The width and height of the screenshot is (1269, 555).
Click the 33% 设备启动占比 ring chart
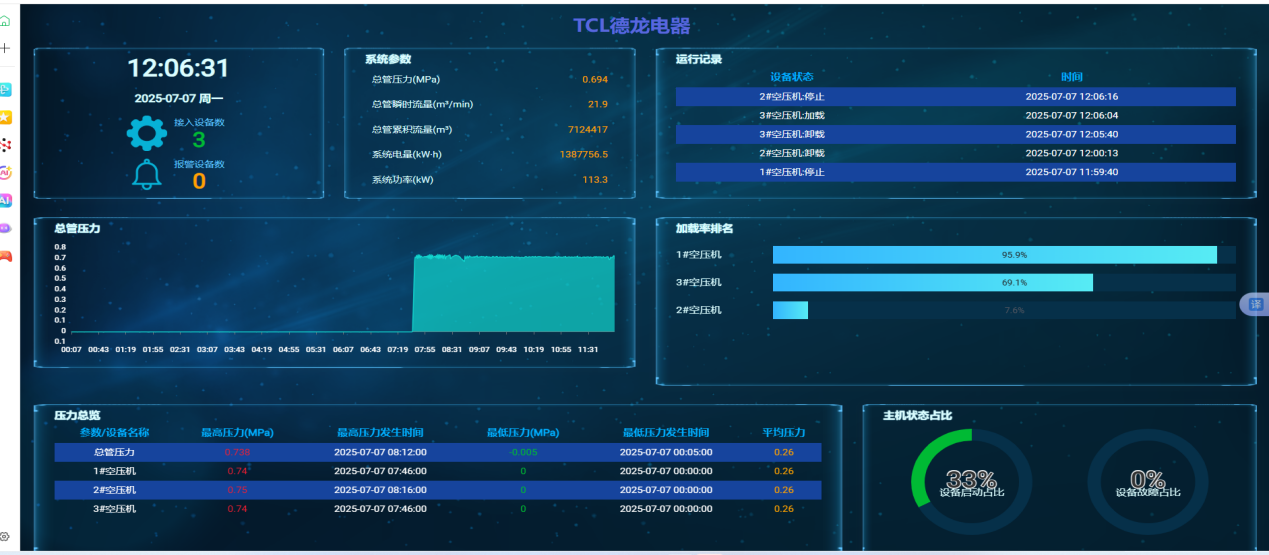coord(970,482)
